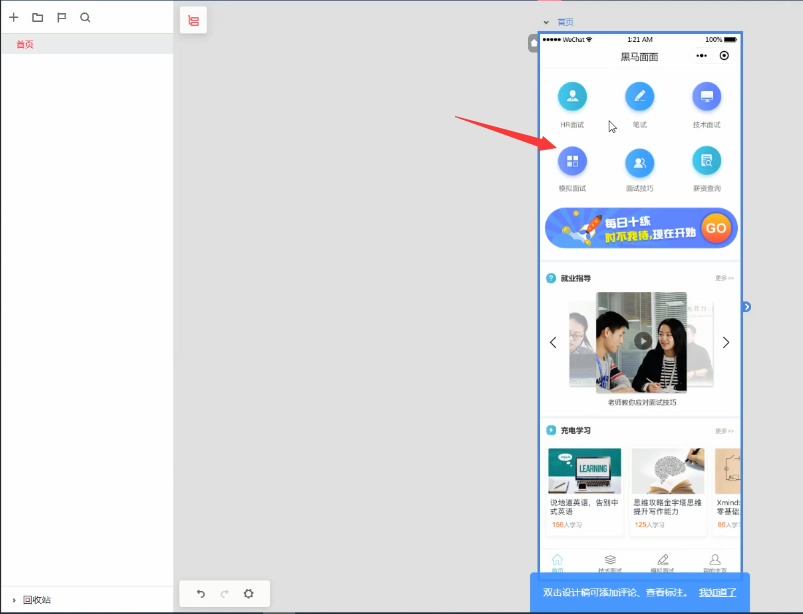
Task: Open the LEARNING course thumbnail
Action: tap(584, 471)
